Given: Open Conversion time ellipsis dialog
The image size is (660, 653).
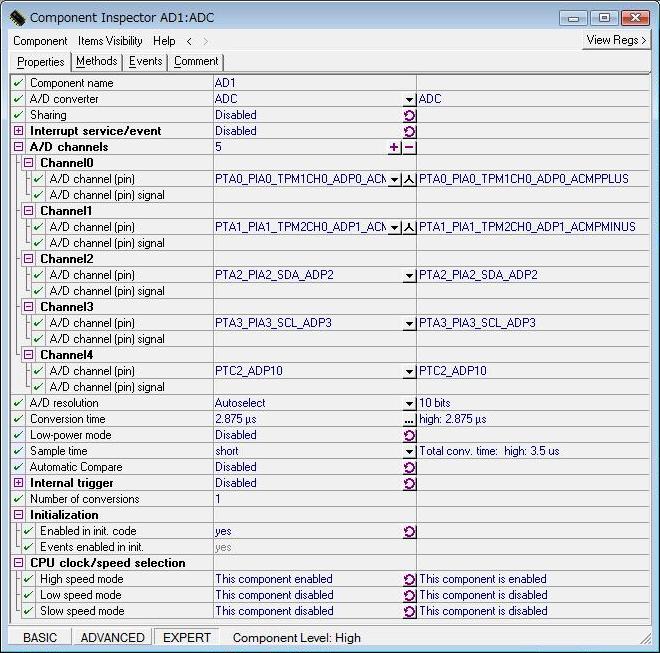Looking at the screenshot, I should tap(409, 420).
